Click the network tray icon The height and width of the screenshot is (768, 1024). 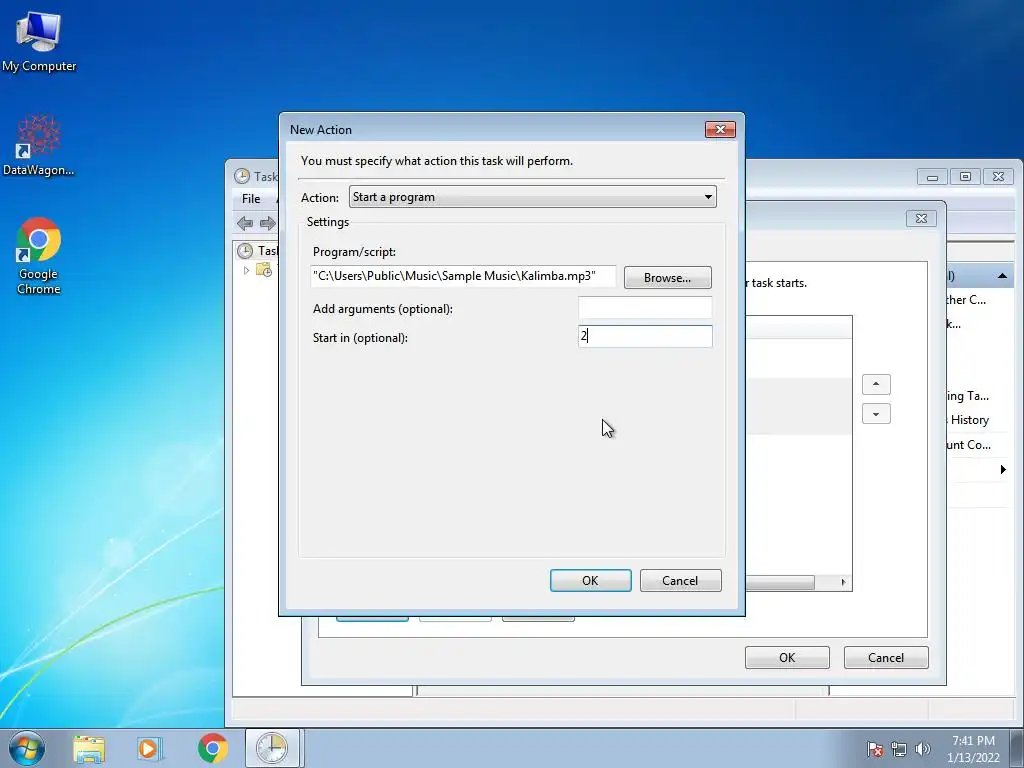click(899, 749)
